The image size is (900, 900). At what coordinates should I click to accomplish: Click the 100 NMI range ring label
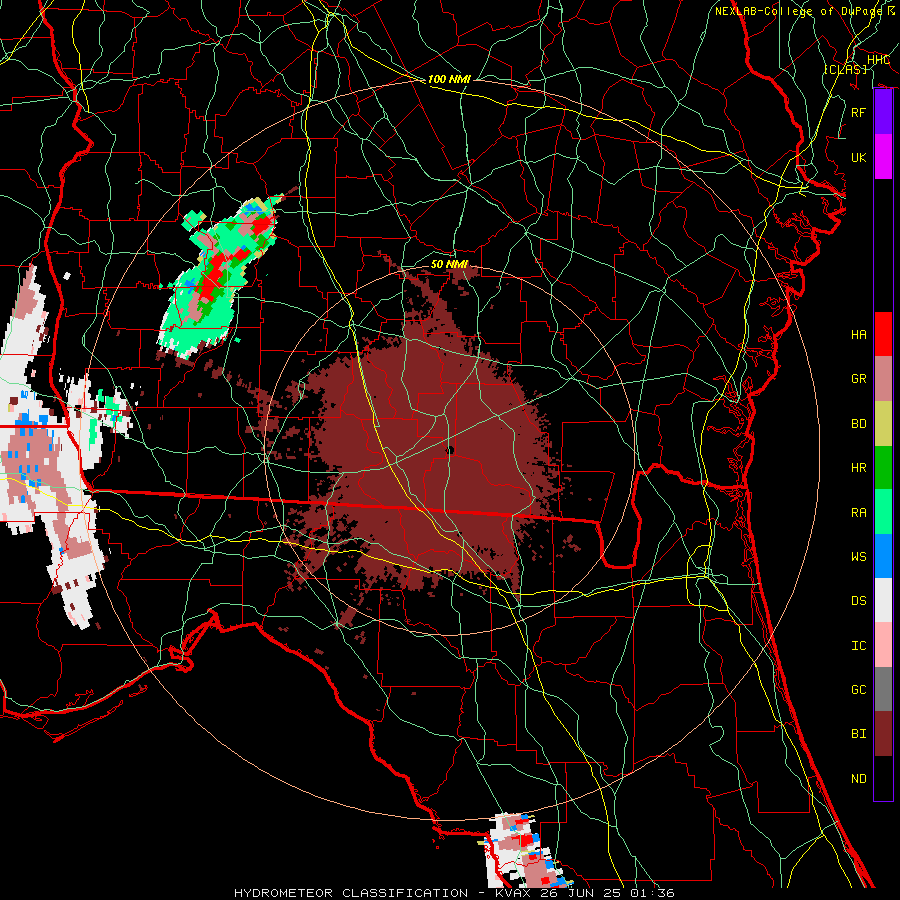pos(449,79)
